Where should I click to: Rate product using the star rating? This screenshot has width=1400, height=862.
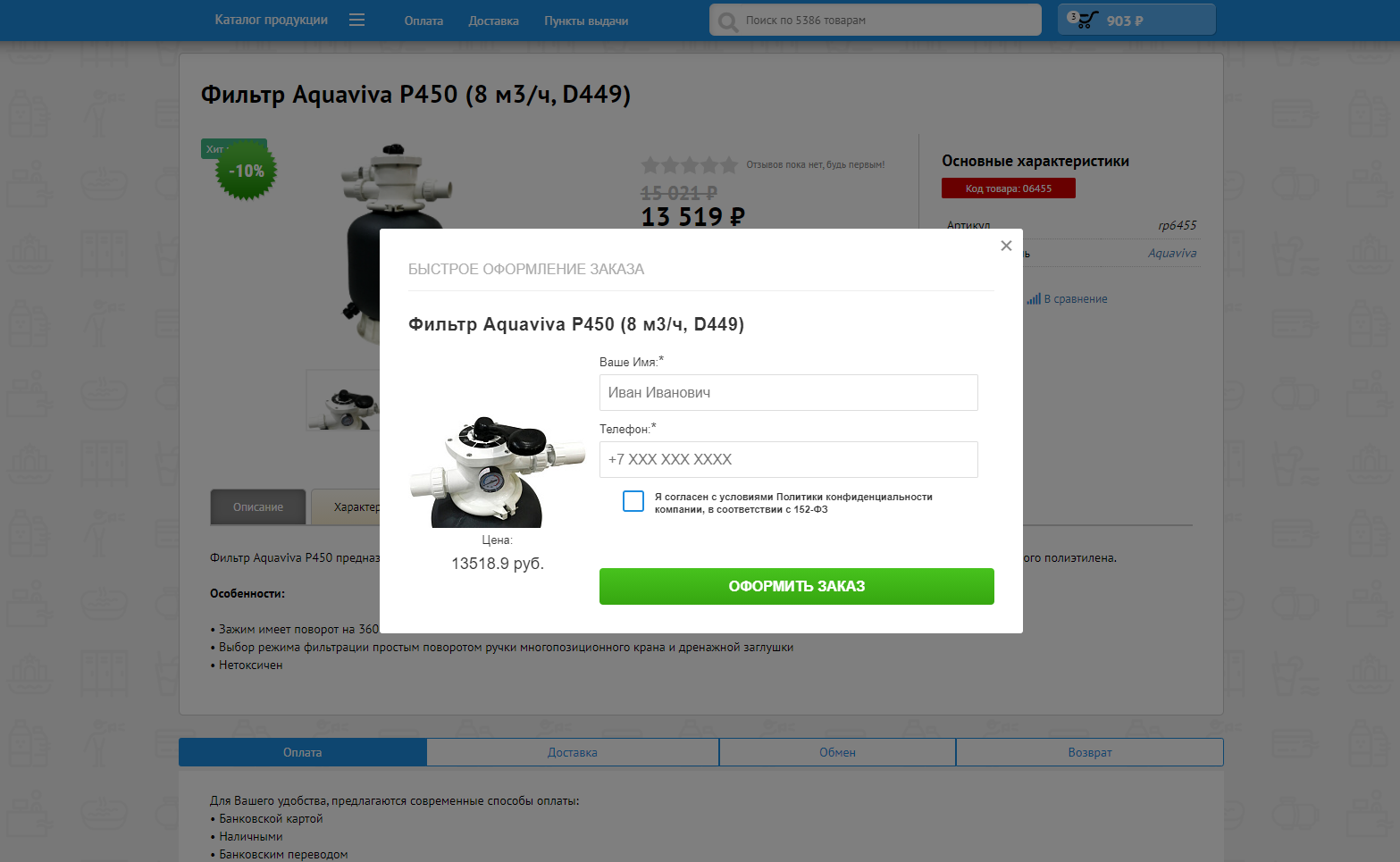[x=689, y=165]
